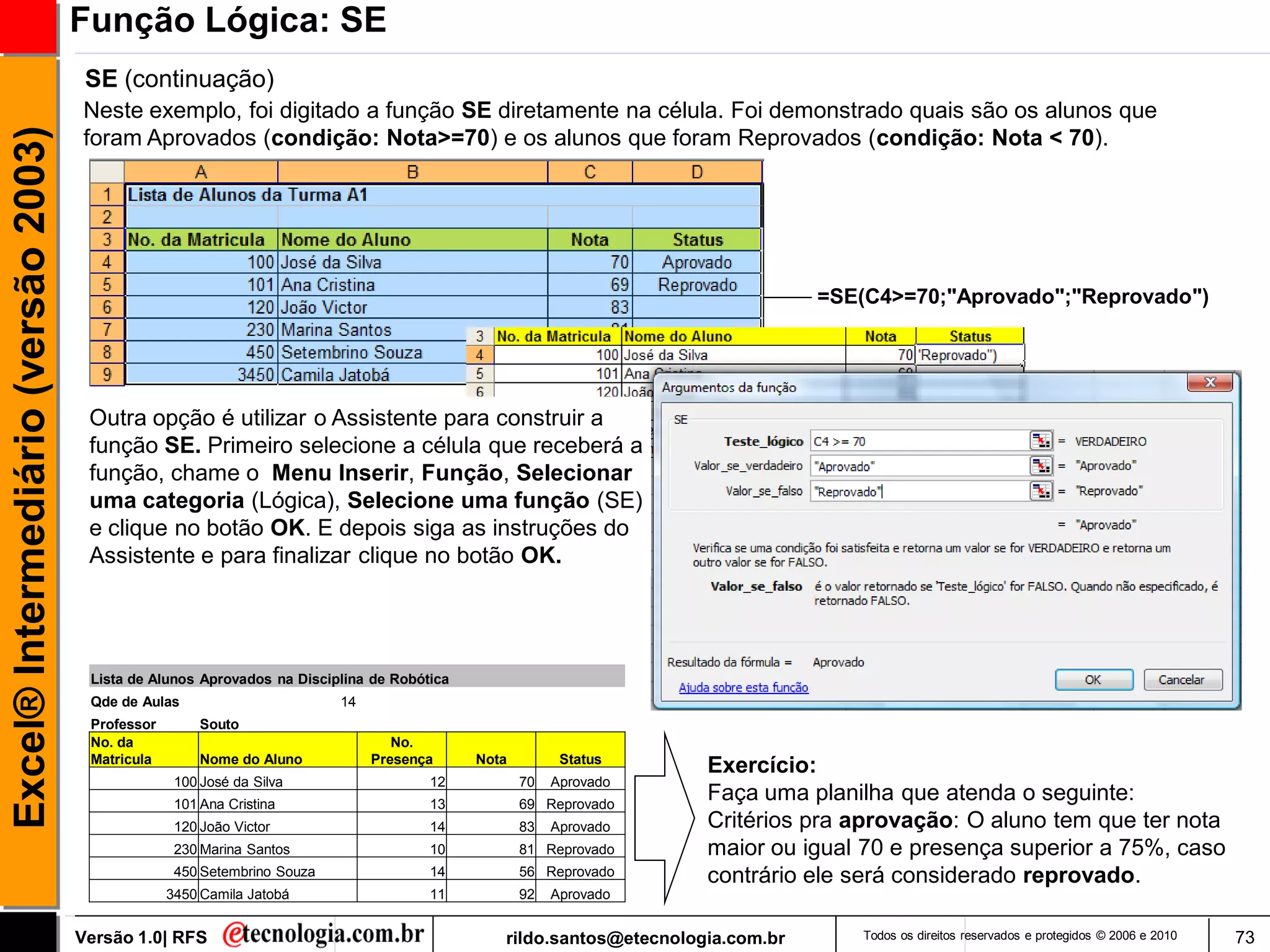
Task: Click the Valor_se_verdadeiro field containing "Aprovado"
Action: (x=920, y=465)
